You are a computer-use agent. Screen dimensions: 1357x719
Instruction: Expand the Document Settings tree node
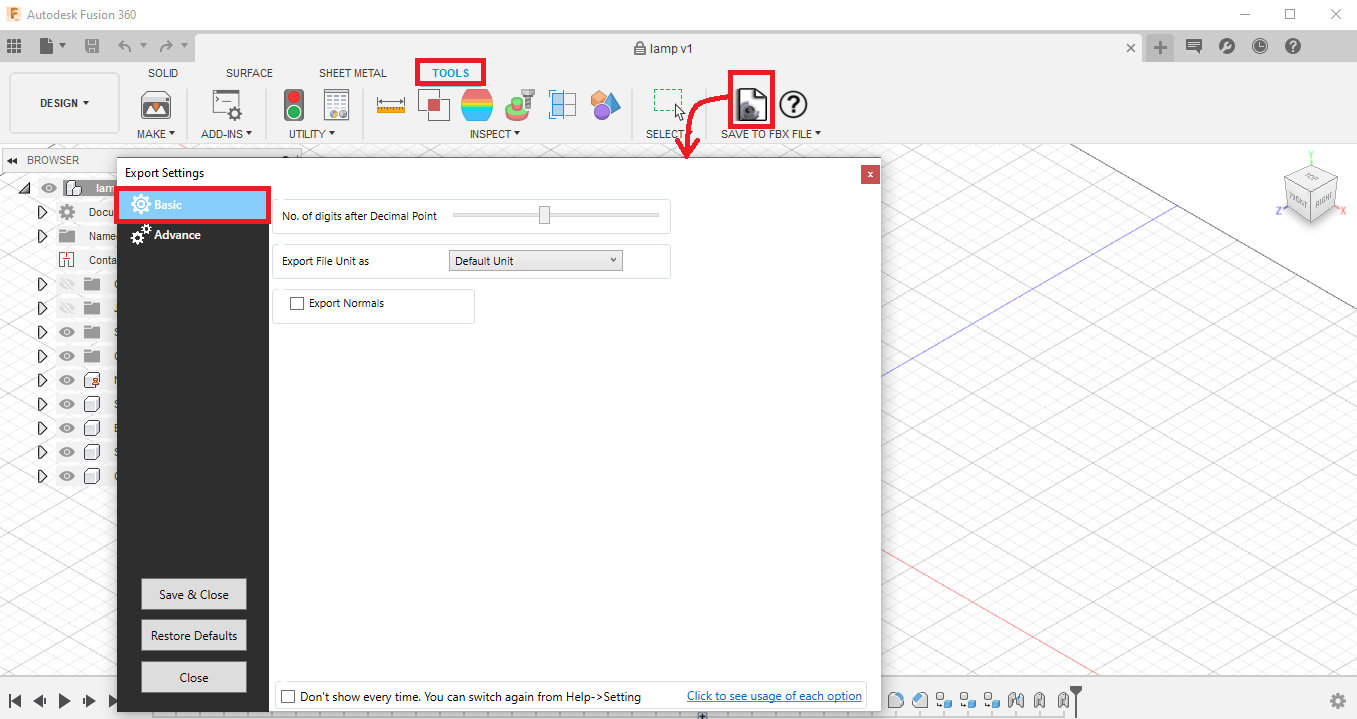[x=42, y=212]
